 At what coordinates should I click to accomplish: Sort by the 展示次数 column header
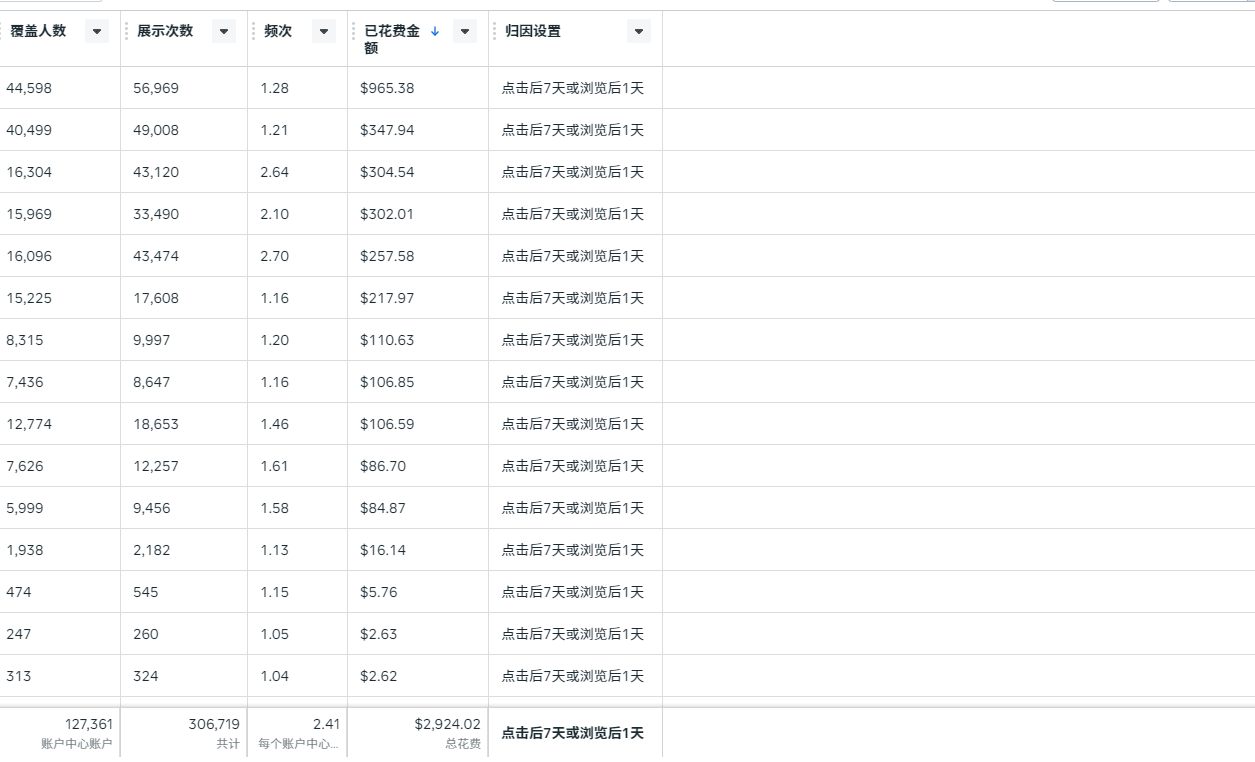(165, 31)
